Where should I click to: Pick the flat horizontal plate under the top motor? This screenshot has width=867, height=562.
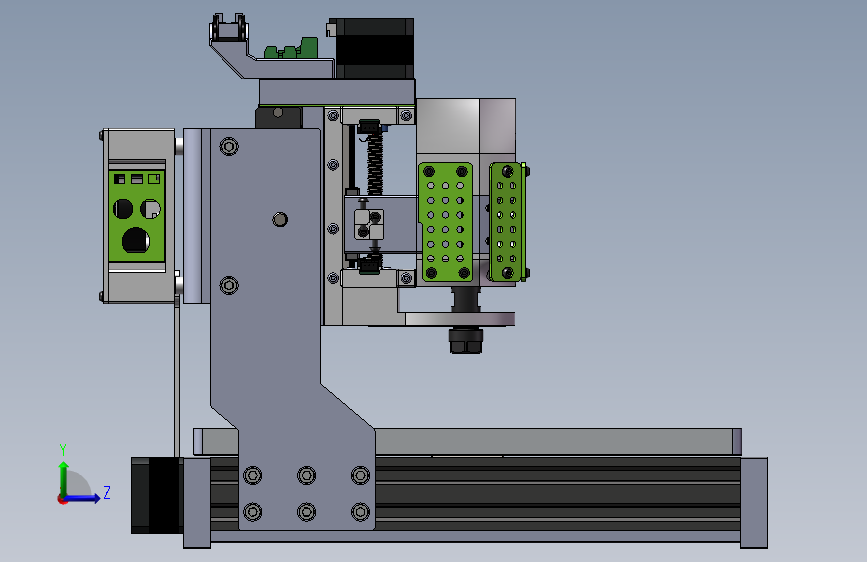coord(337,92)
